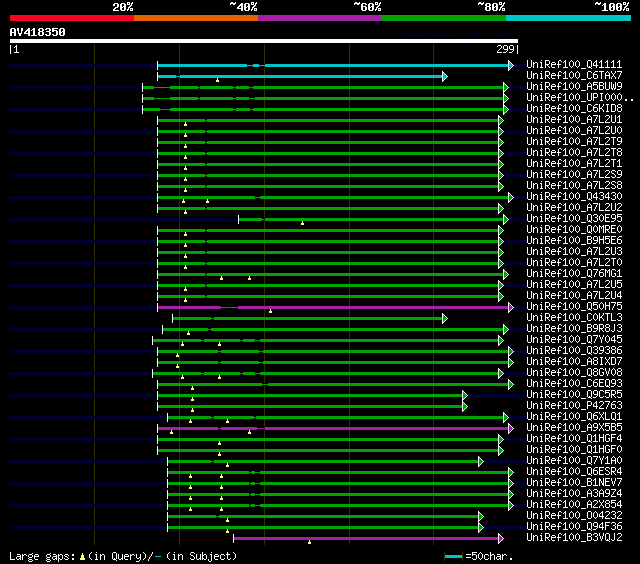Image resolution: width=640 pixels, height=564 pixels.
Task: Click the UniRef100_Q7Y045 label
Action: 574,340
